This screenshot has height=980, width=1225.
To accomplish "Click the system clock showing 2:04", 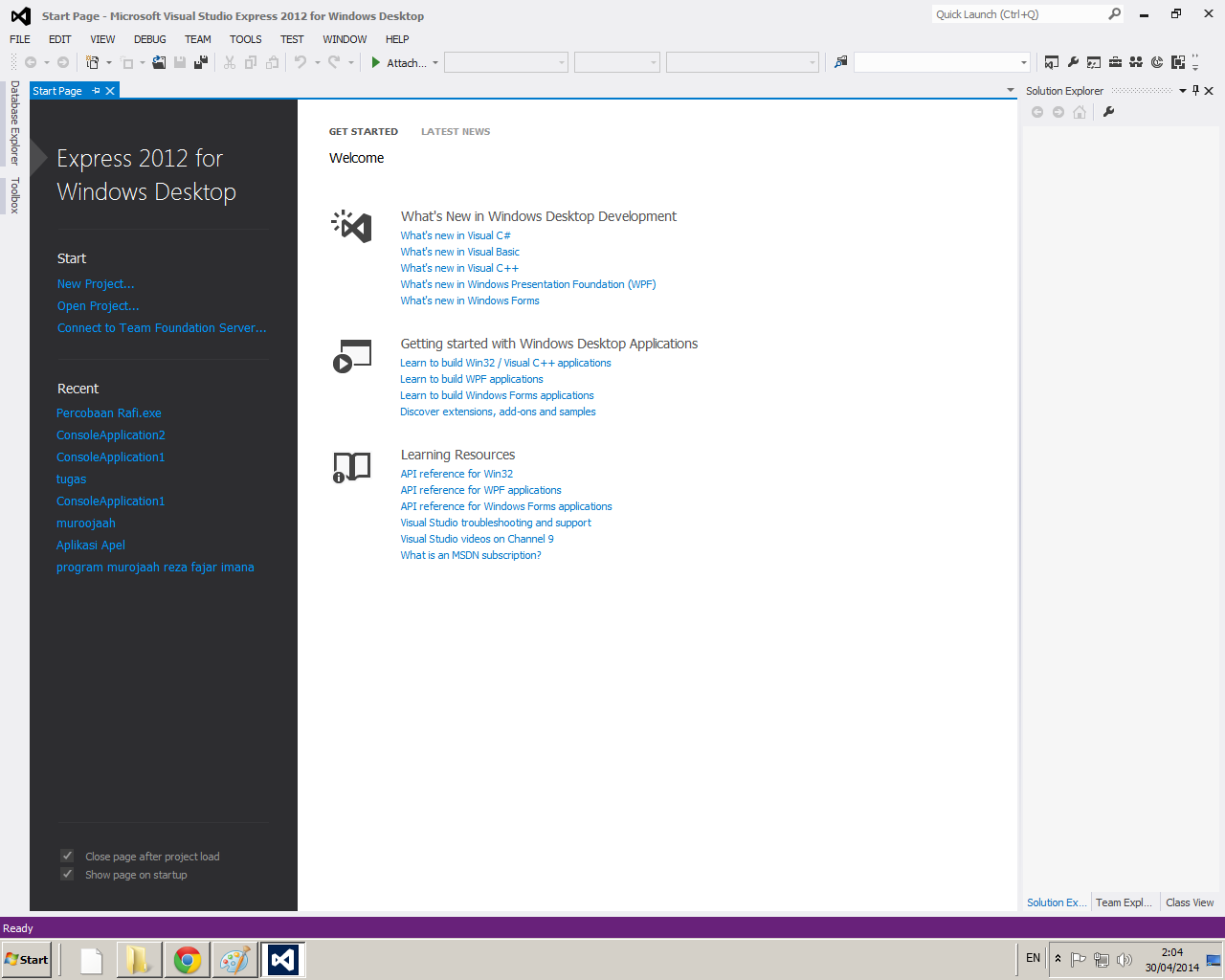I will (x=1171, y=952).
